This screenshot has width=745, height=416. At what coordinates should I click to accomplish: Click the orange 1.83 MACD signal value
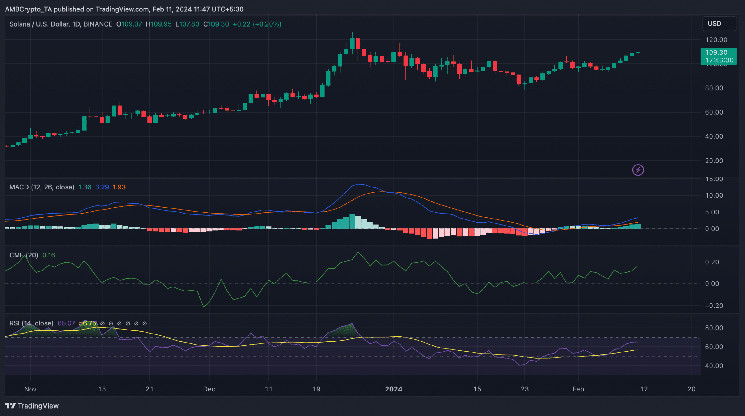click(119, 187)
